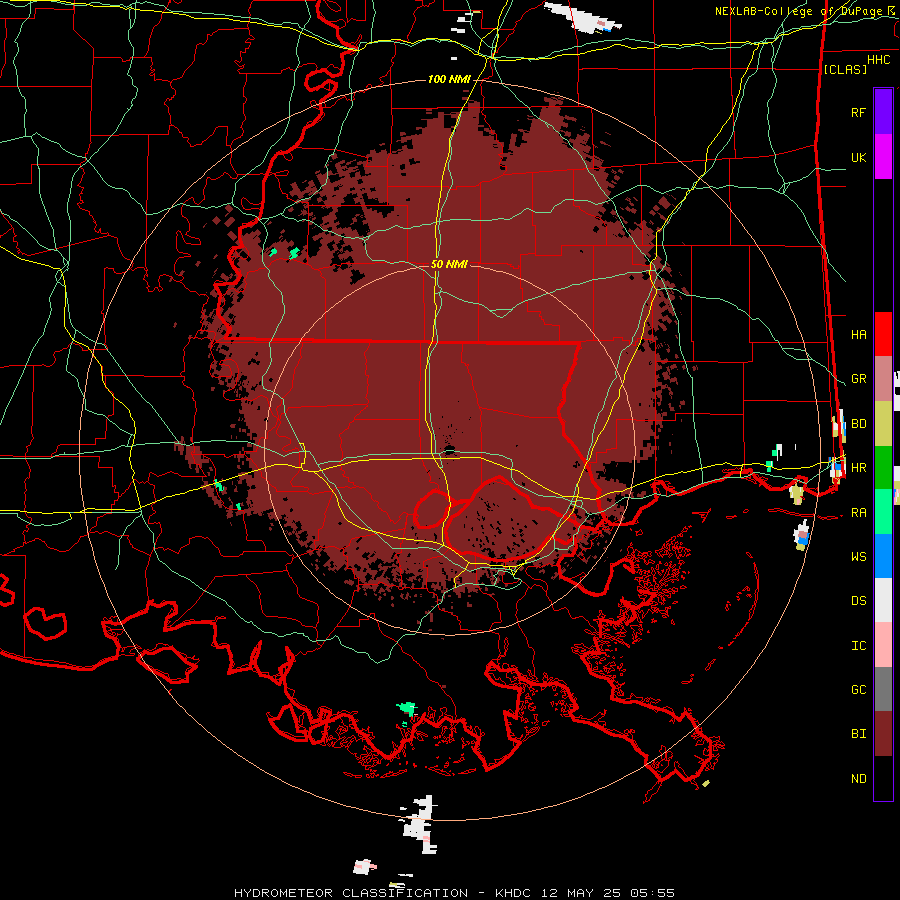Image resolution: width=900 pixels, height=900 pixels.
Task: Click the "HYDROMETEOR CLASSIFICATION" title text
Action: tap(351, 893)
